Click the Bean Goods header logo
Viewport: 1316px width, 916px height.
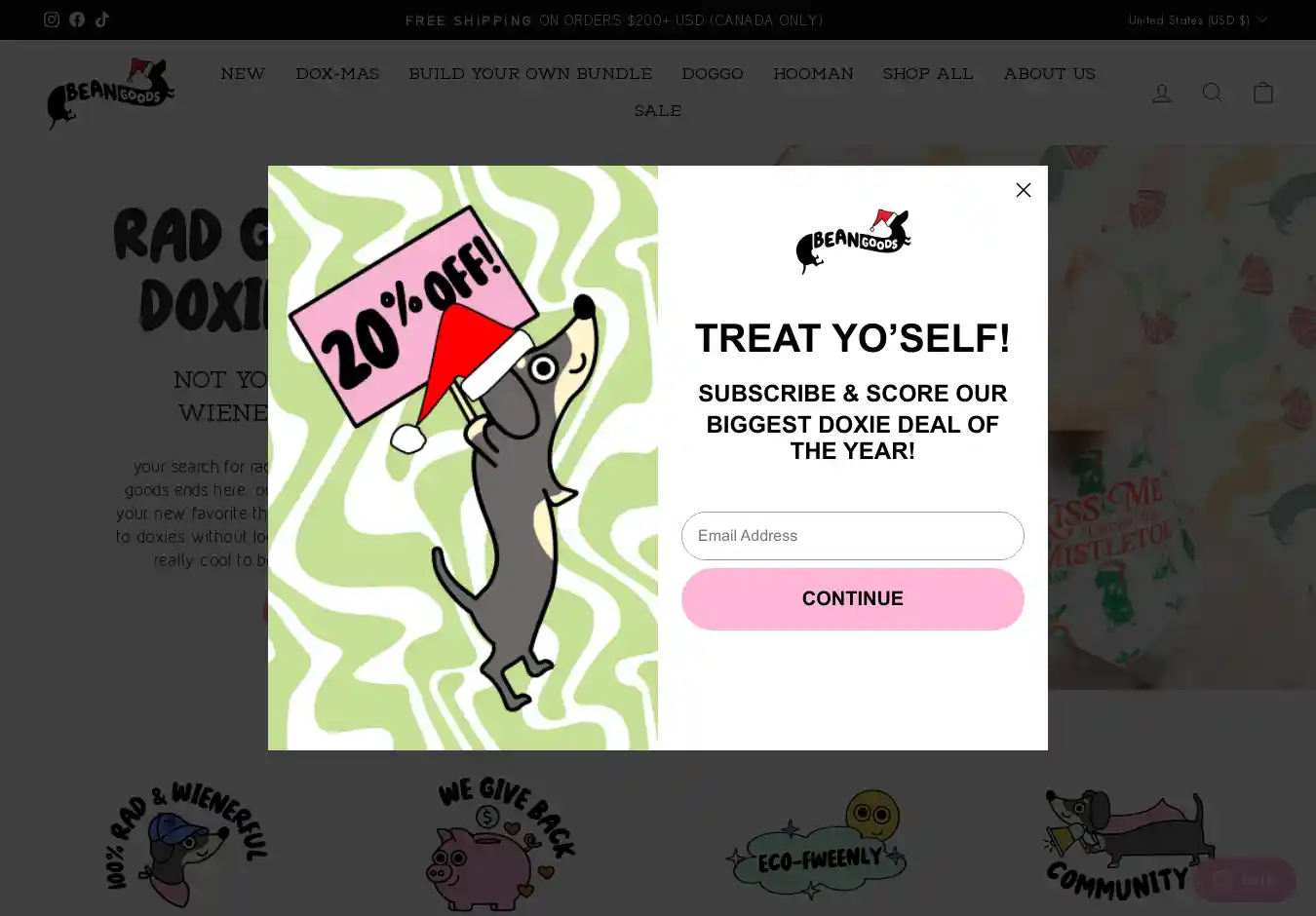pos(110,94)
